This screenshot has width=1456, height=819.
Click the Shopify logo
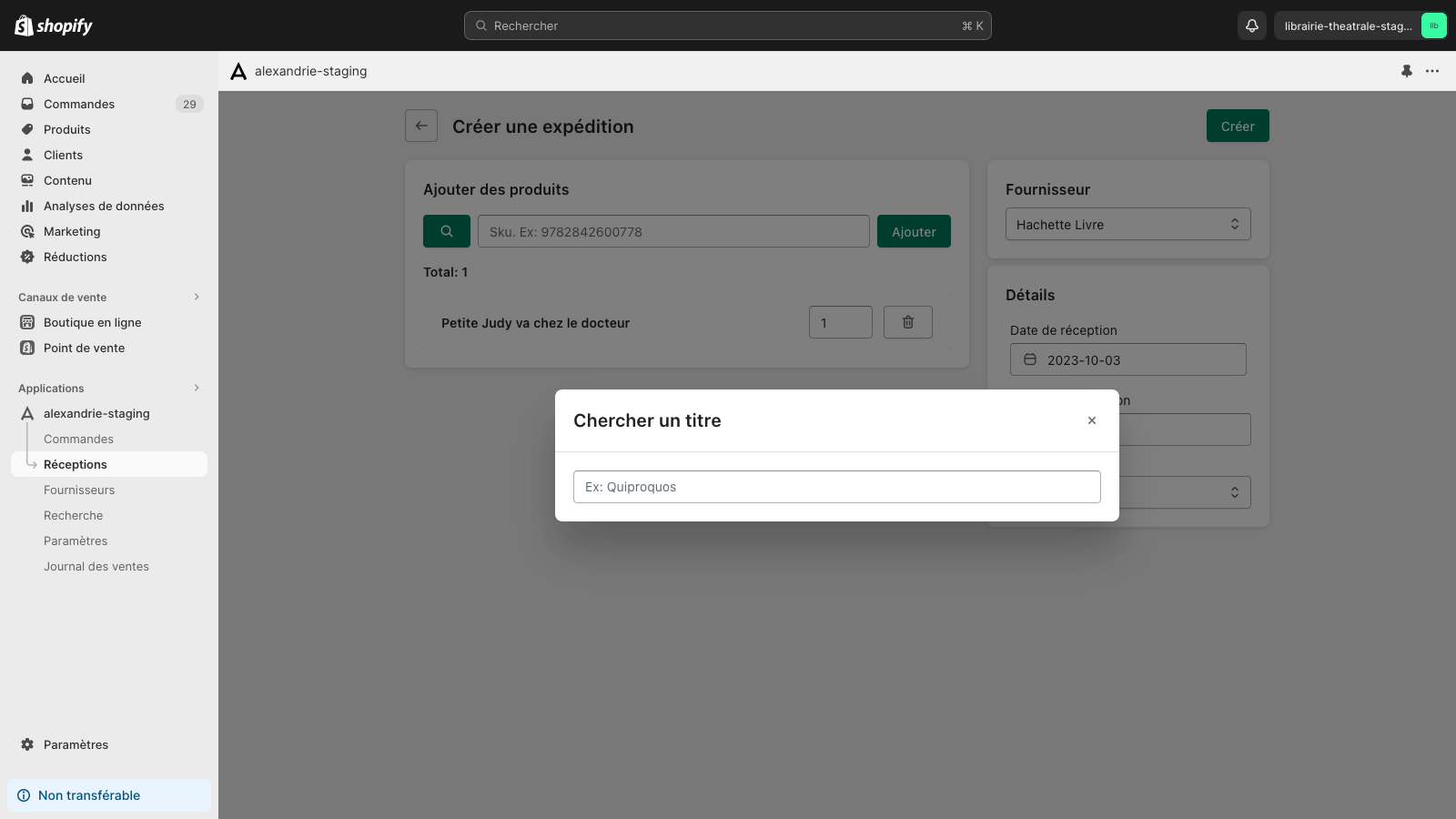tap(54, 25)
